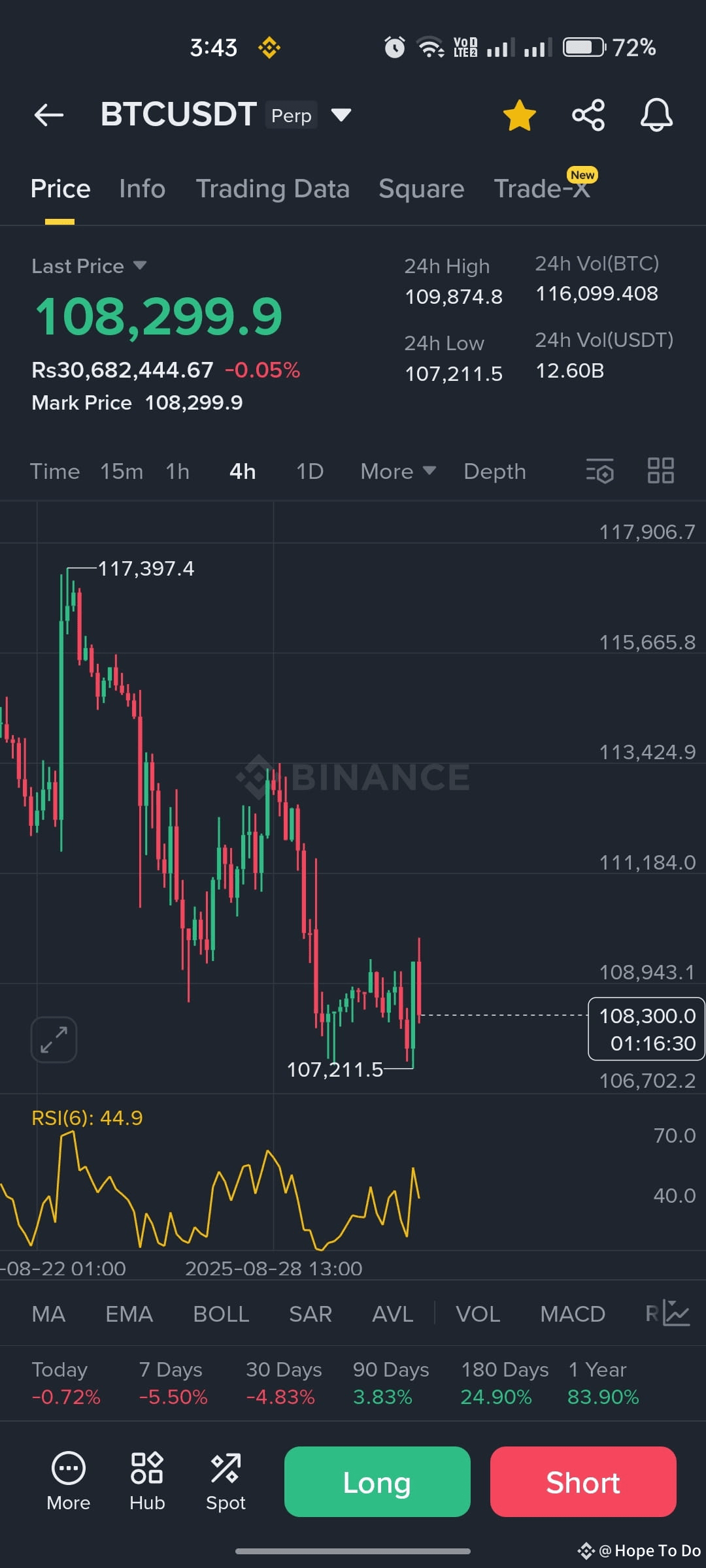Screen dimensions: 706x1568
Task: Switch to the Info tab
Action: tap(142, 189)
